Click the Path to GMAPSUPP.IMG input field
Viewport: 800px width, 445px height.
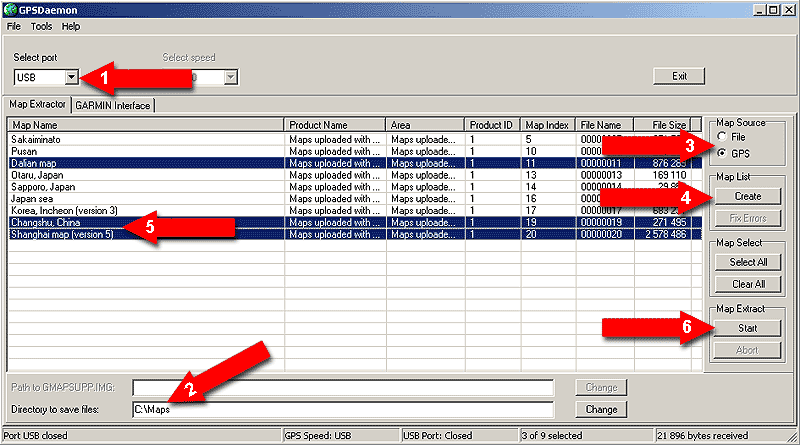(343, 387)
